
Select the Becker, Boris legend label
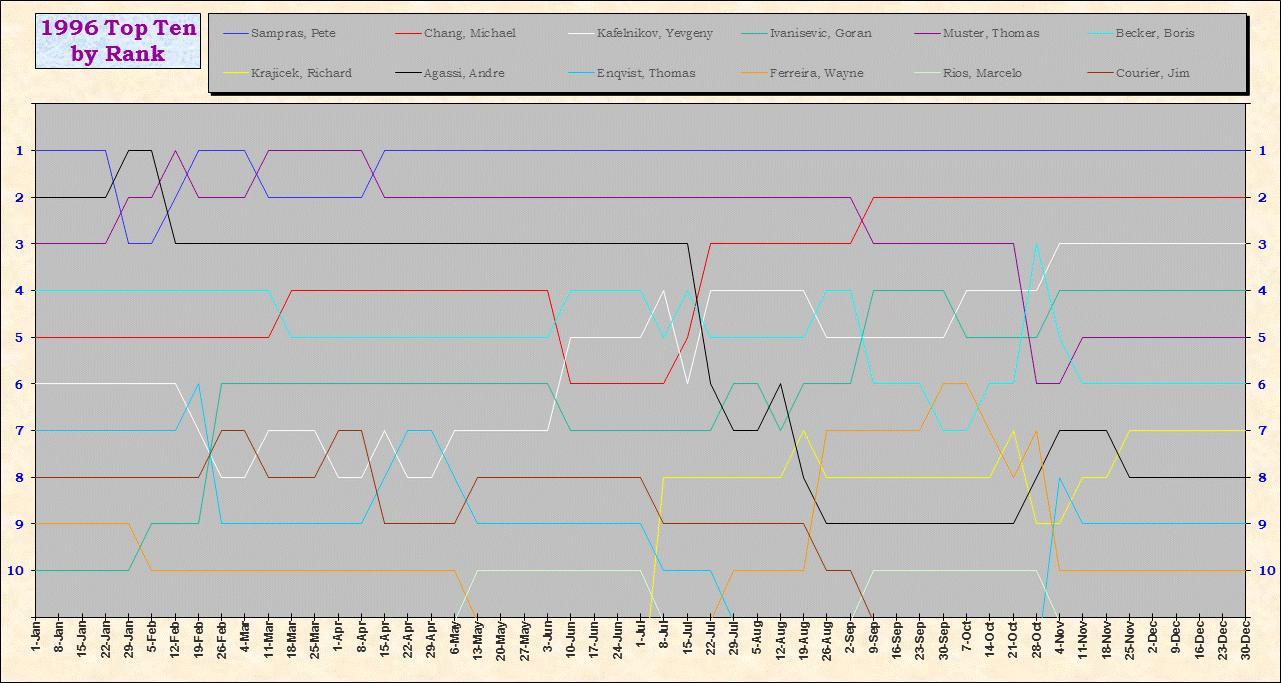(x=1157, y=34)
